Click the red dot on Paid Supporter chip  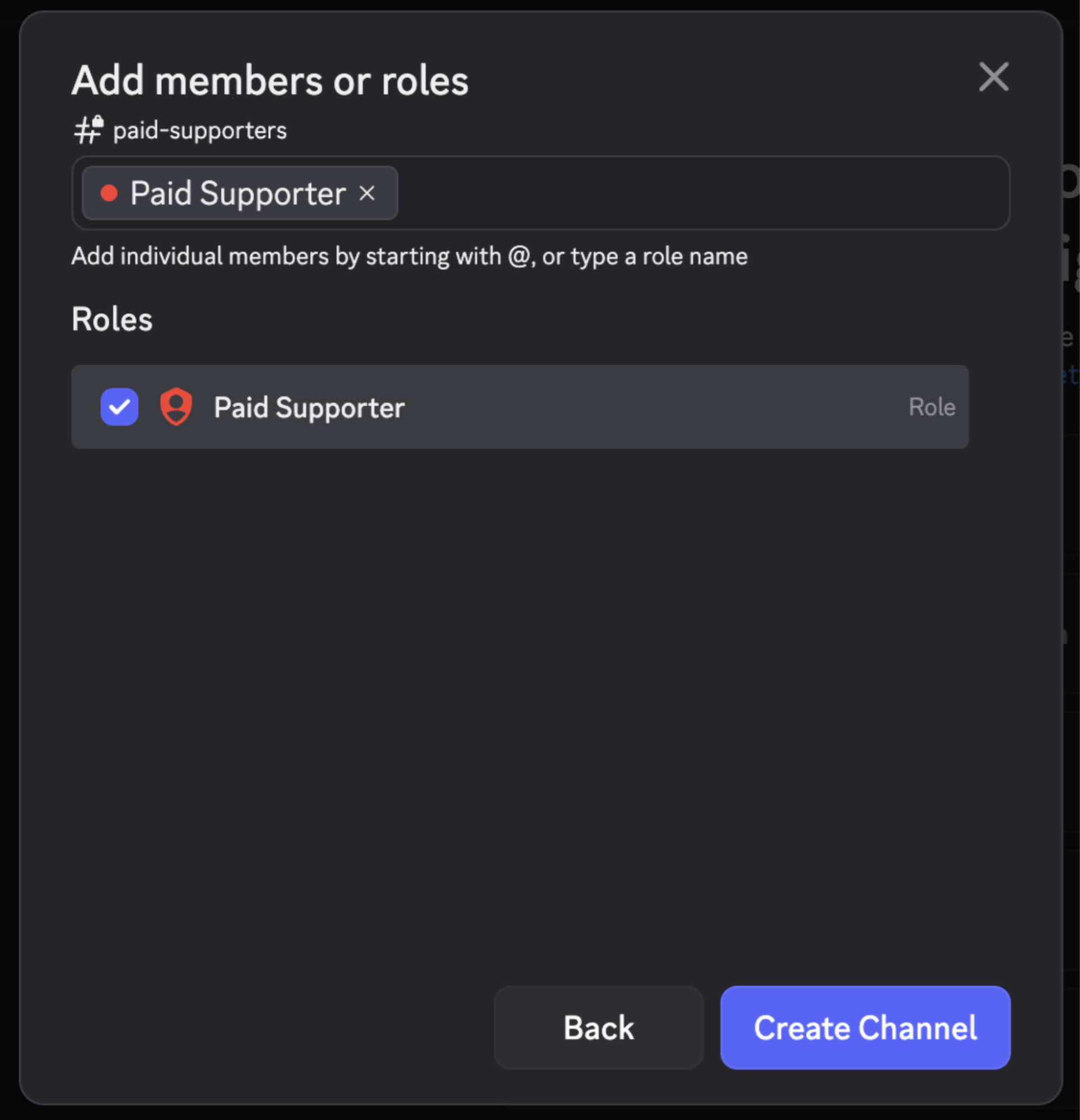(x=109, y=193)
